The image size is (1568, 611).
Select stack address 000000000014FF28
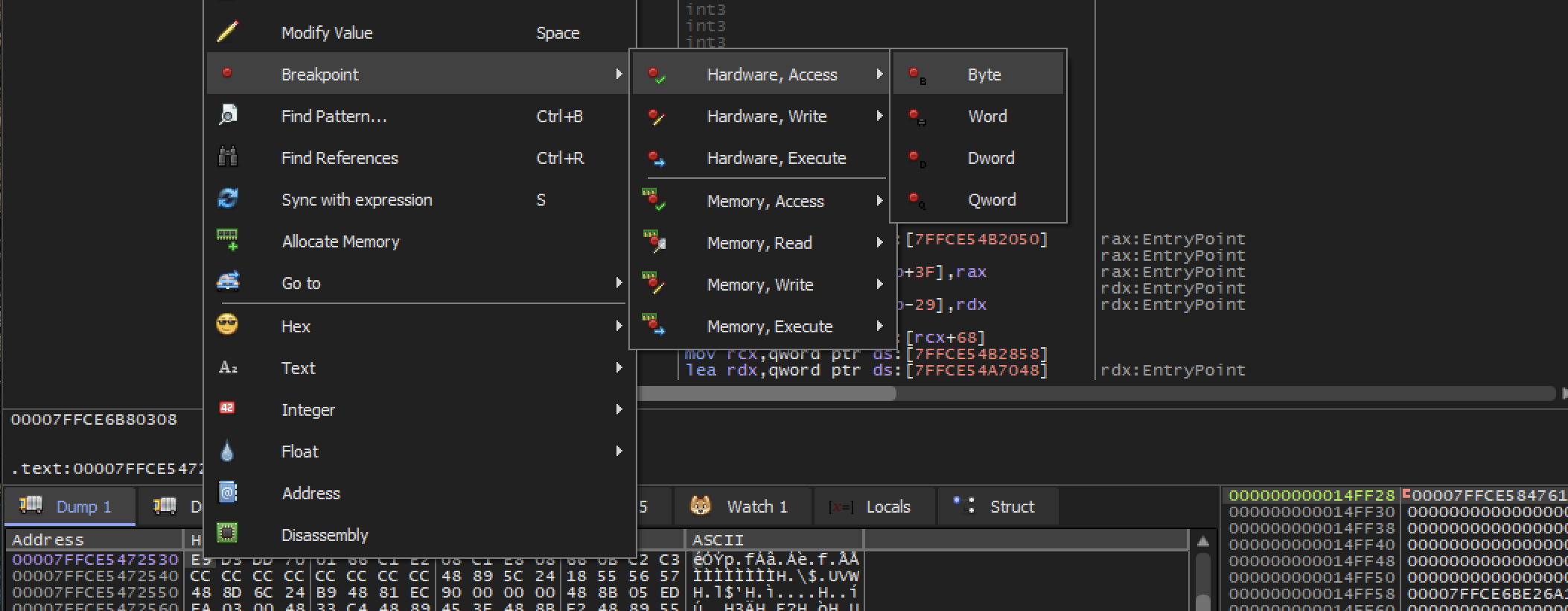[1312, 496]
